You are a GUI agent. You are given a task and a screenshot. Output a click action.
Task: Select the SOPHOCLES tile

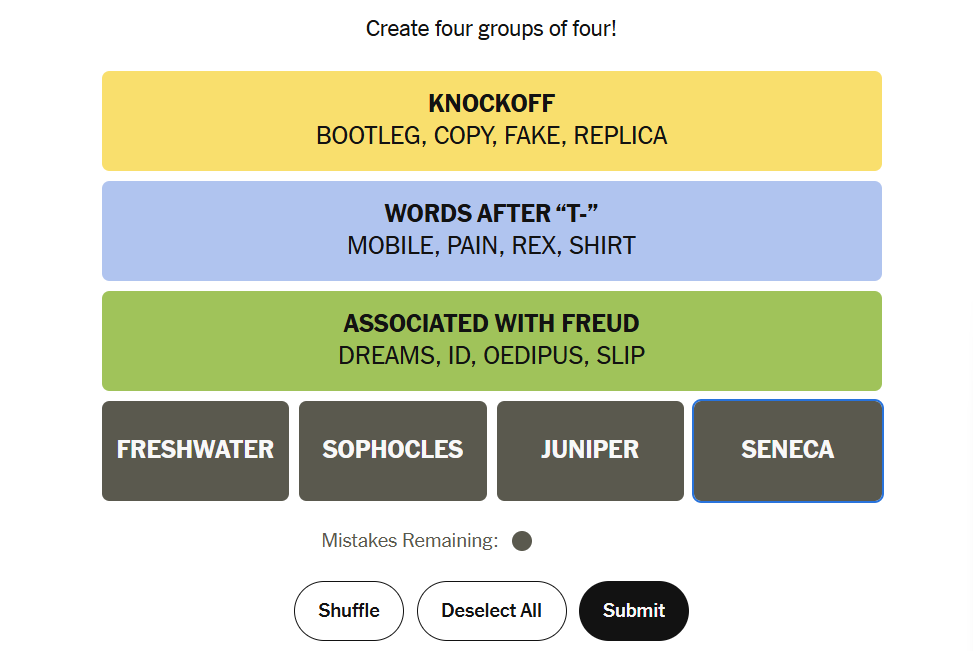tap(393, 451)
